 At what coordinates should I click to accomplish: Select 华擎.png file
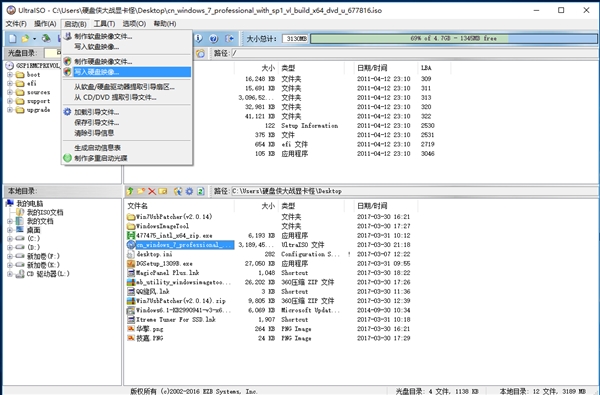tap(150, 329)
